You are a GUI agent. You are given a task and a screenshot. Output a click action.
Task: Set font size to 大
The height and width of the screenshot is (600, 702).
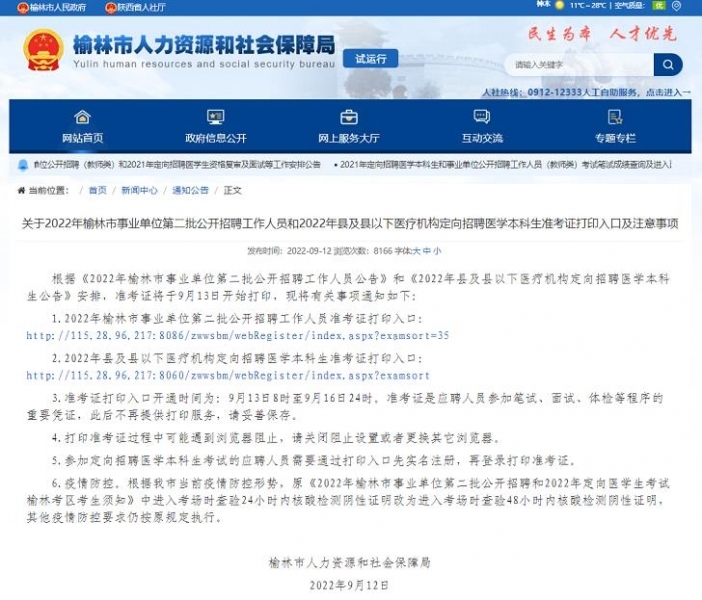pos(416,251)
